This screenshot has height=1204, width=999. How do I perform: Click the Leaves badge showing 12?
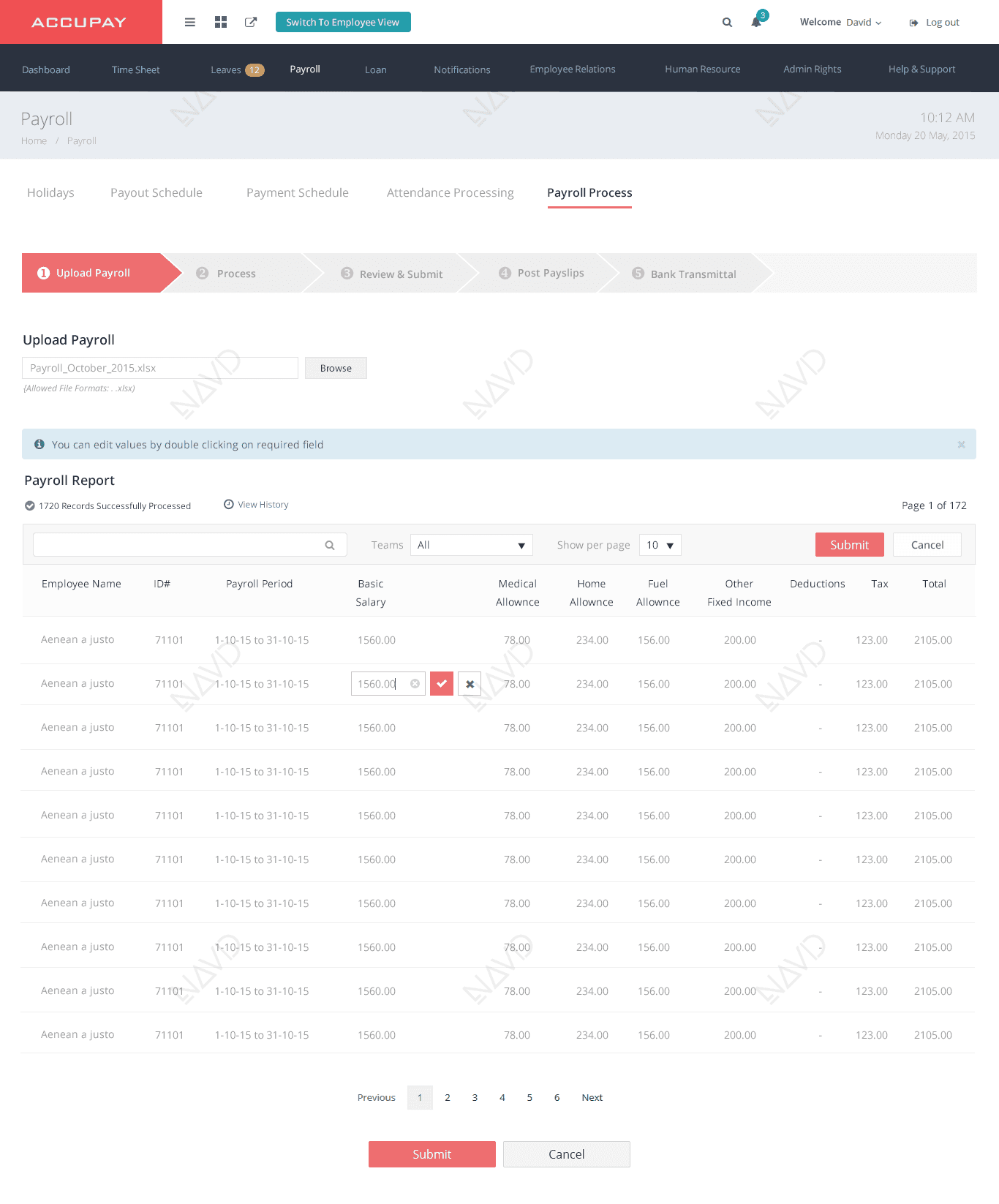pyautogui.click(x=254, y=70)
